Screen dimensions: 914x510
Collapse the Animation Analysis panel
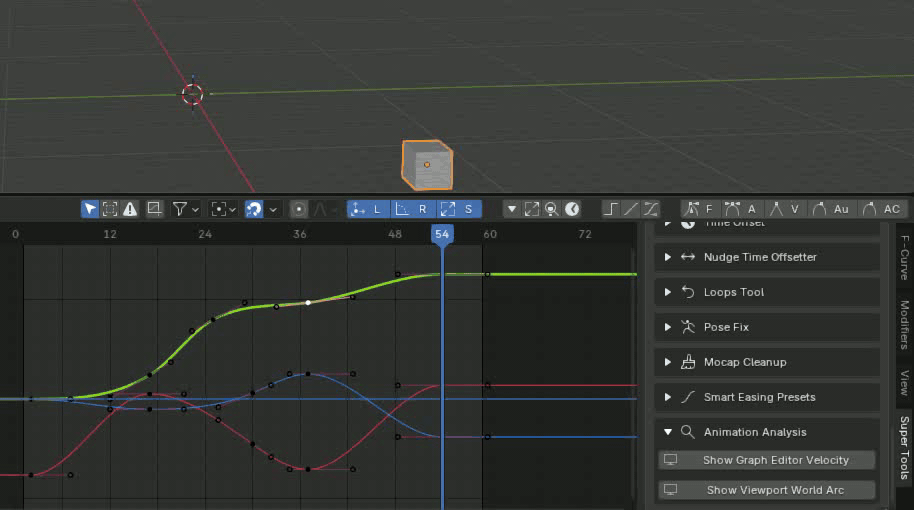point(667,432)
